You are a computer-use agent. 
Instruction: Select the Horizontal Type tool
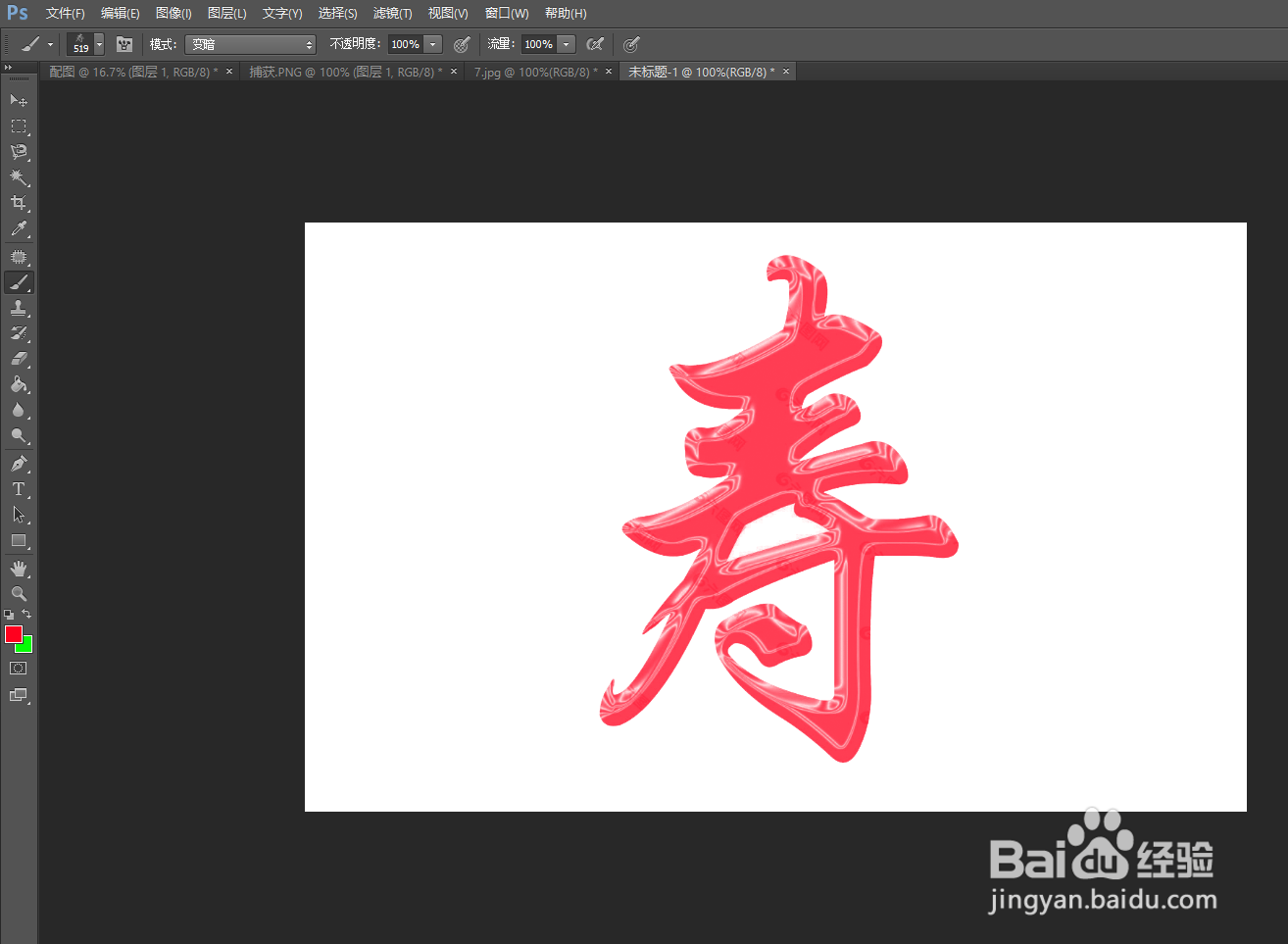[x=19, y=488]
